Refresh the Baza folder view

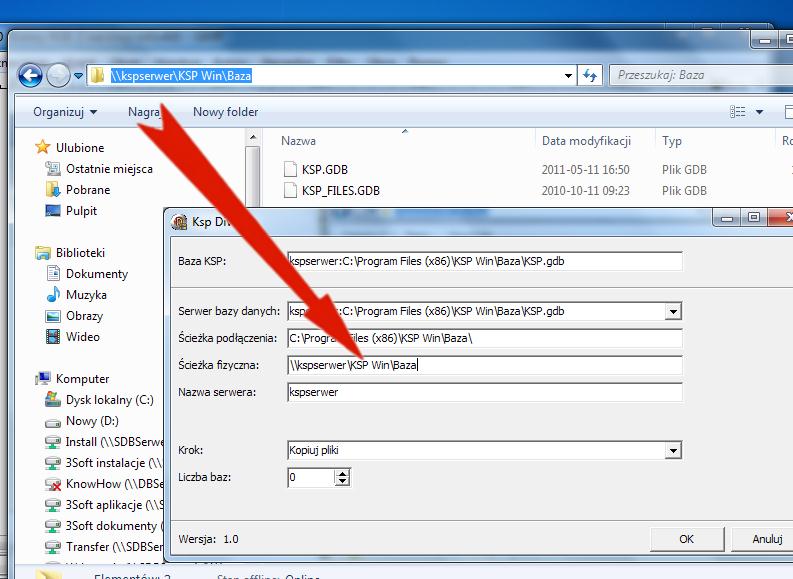pyautogui.click(x=590, y=76)
